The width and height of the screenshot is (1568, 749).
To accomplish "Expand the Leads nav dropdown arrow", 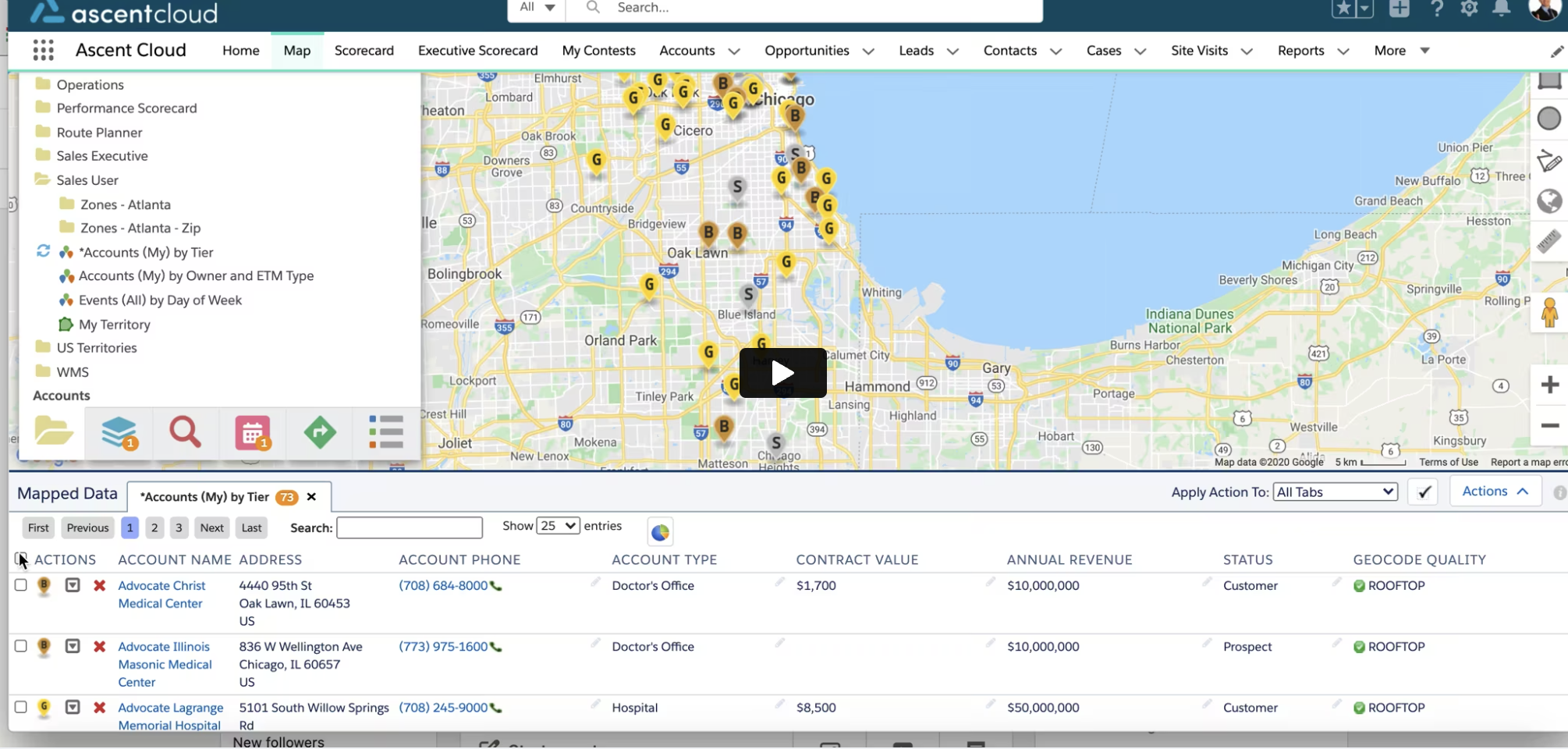I will pos(953,51).
